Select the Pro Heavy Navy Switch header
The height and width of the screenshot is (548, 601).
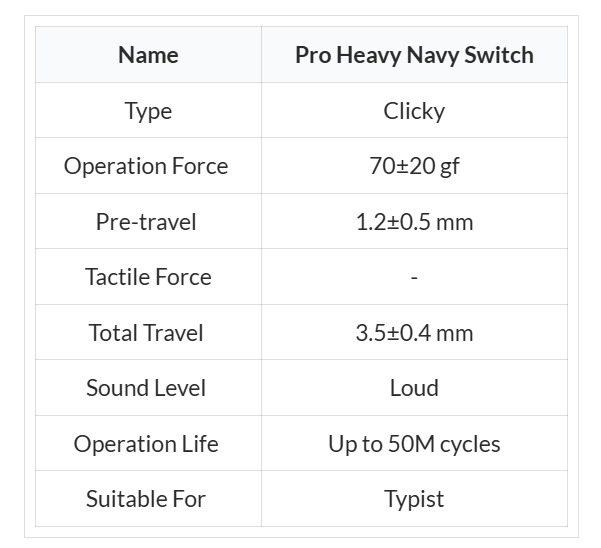pyautogui.click(x=414, y=55)
